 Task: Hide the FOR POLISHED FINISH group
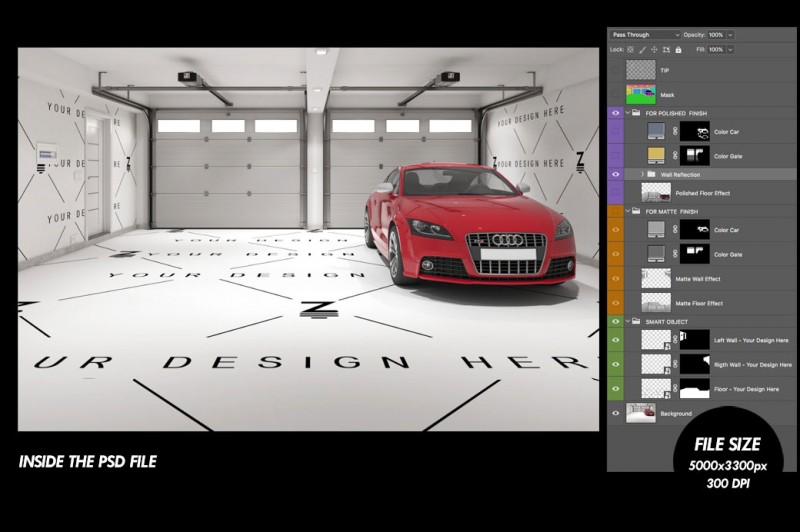pyautogui.click(x=616, y=113)
